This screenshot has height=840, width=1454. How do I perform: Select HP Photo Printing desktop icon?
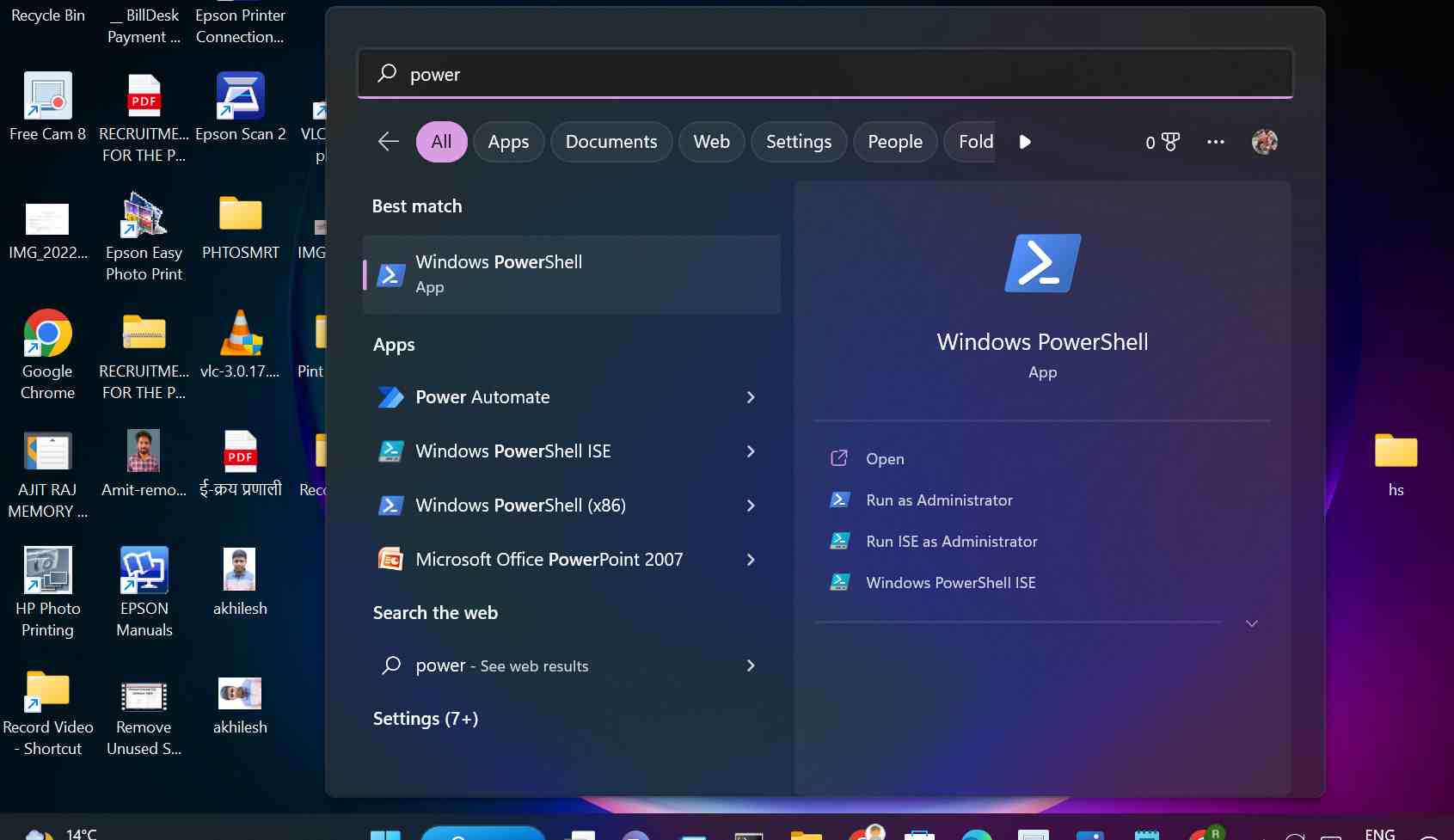point(47,592)
